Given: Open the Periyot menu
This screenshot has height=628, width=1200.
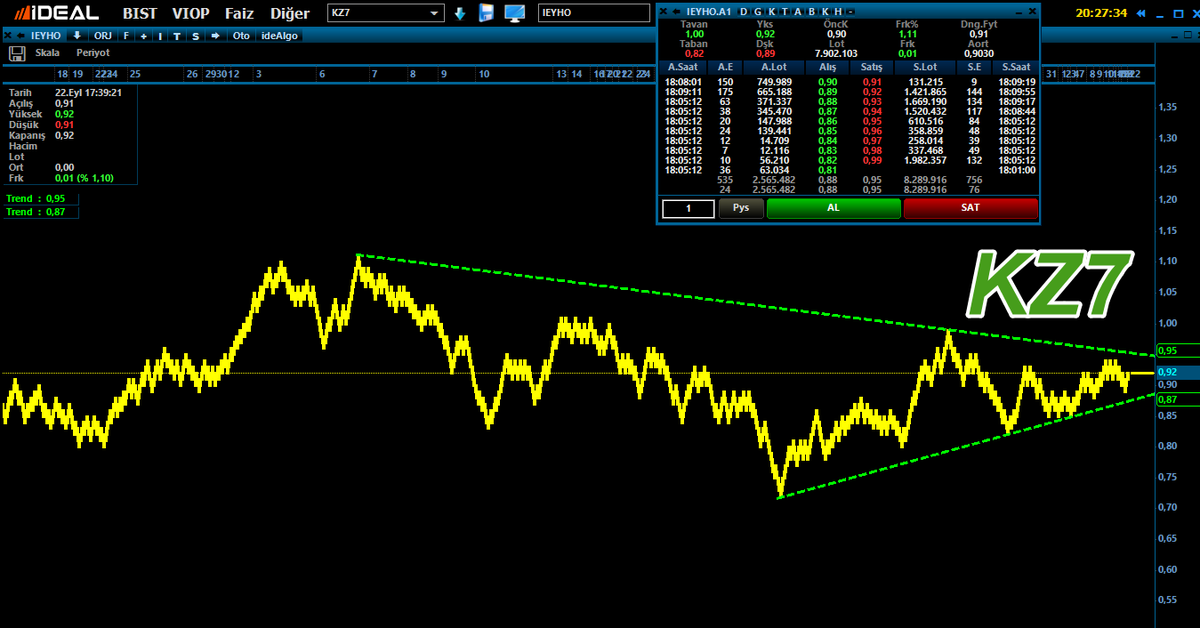Looking at the screenshot, I should (x=93, y=52).
